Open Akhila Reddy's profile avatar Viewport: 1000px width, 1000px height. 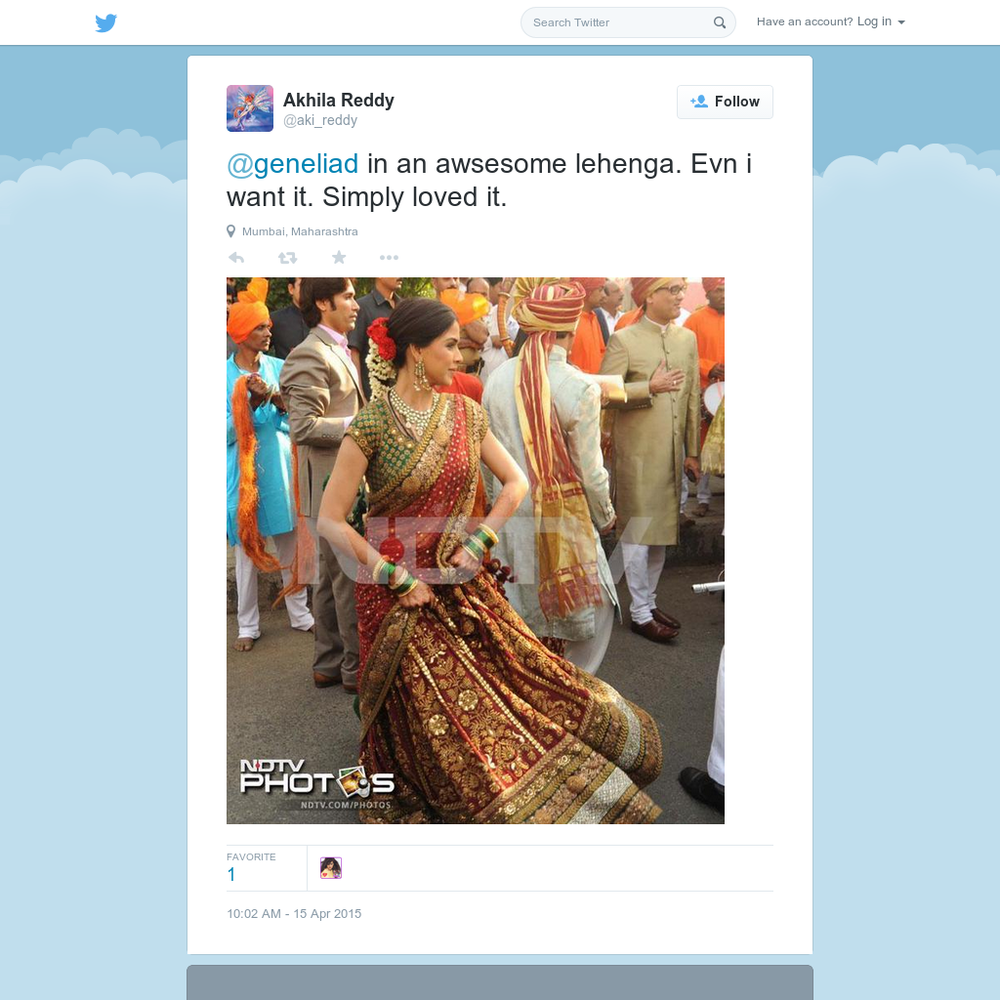[x=250, y=108]
